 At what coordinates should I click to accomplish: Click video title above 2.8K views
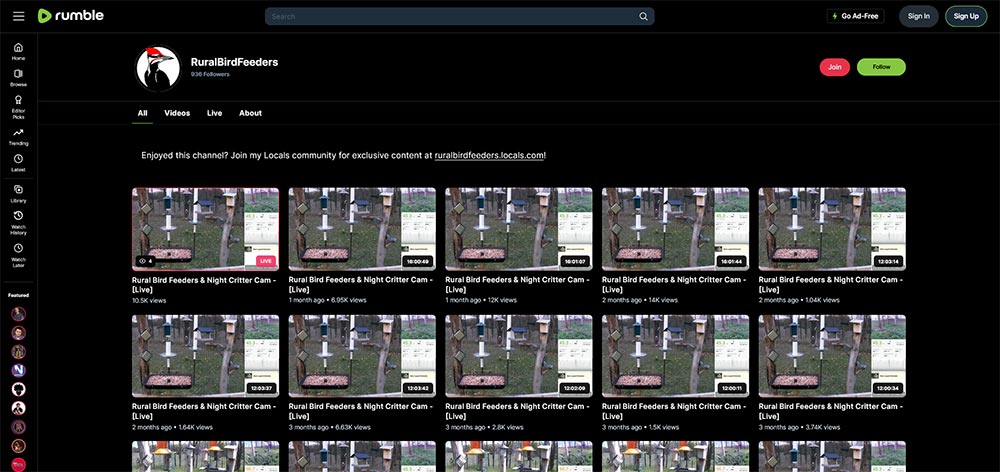(517, 411)
